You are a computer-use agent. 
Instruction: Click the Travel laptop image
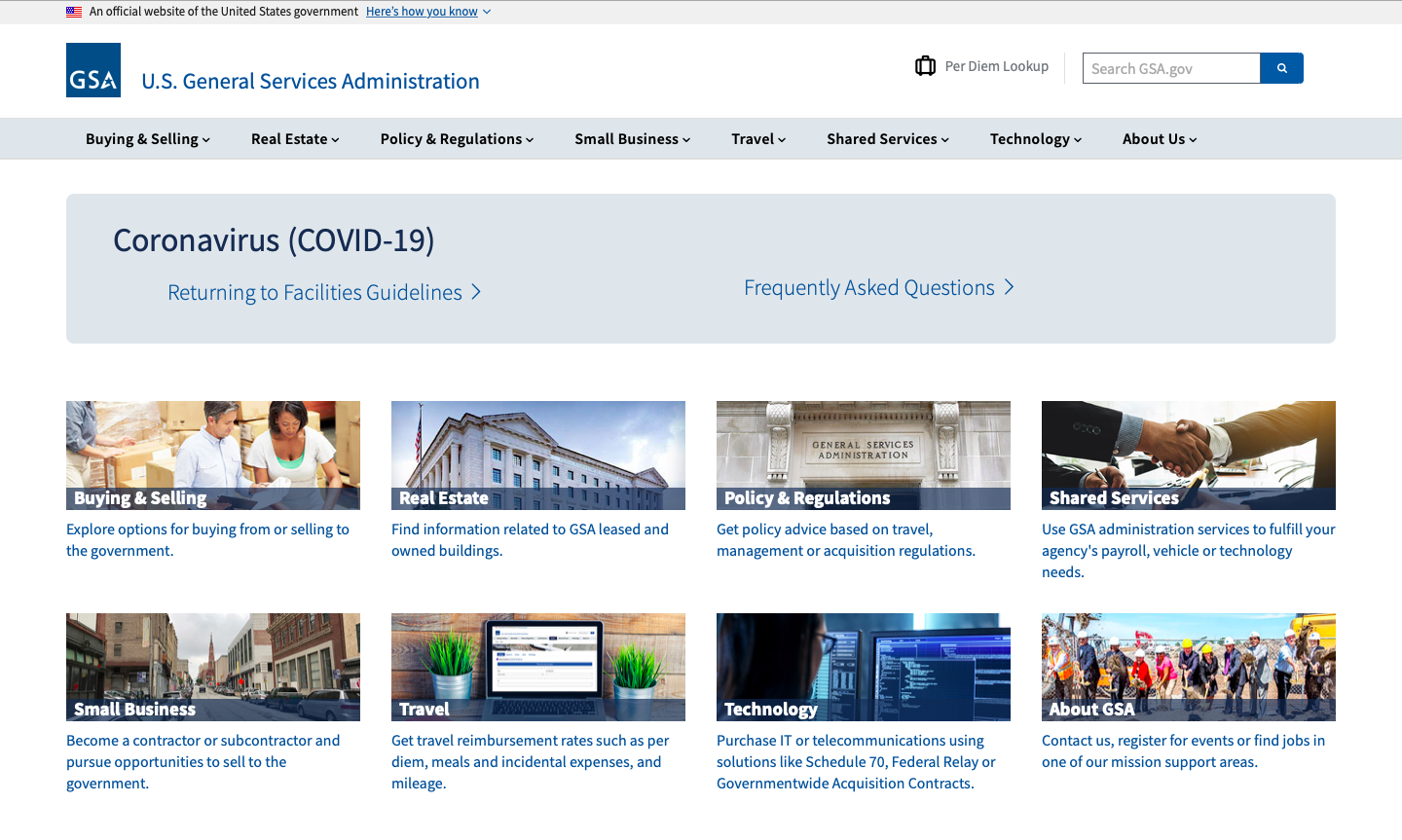[x=538, y=667]
